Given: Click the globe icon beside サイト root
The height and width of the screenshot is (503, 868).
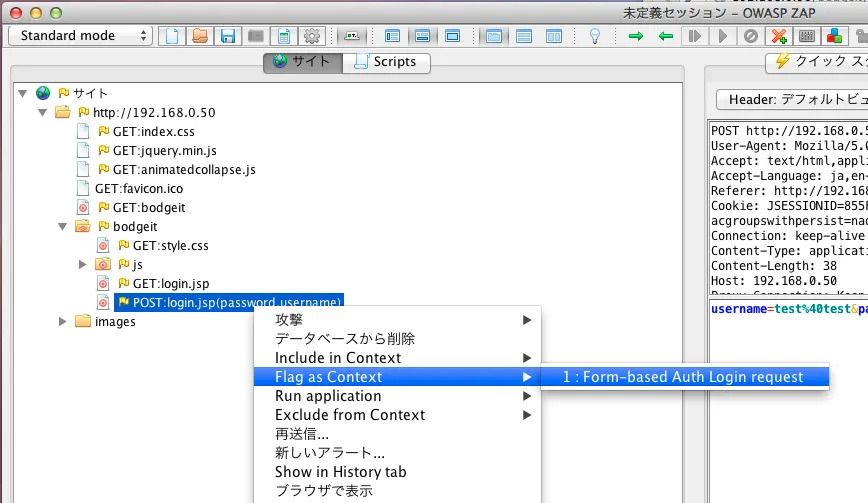Looking at the screenshot, I should [43, 93].
